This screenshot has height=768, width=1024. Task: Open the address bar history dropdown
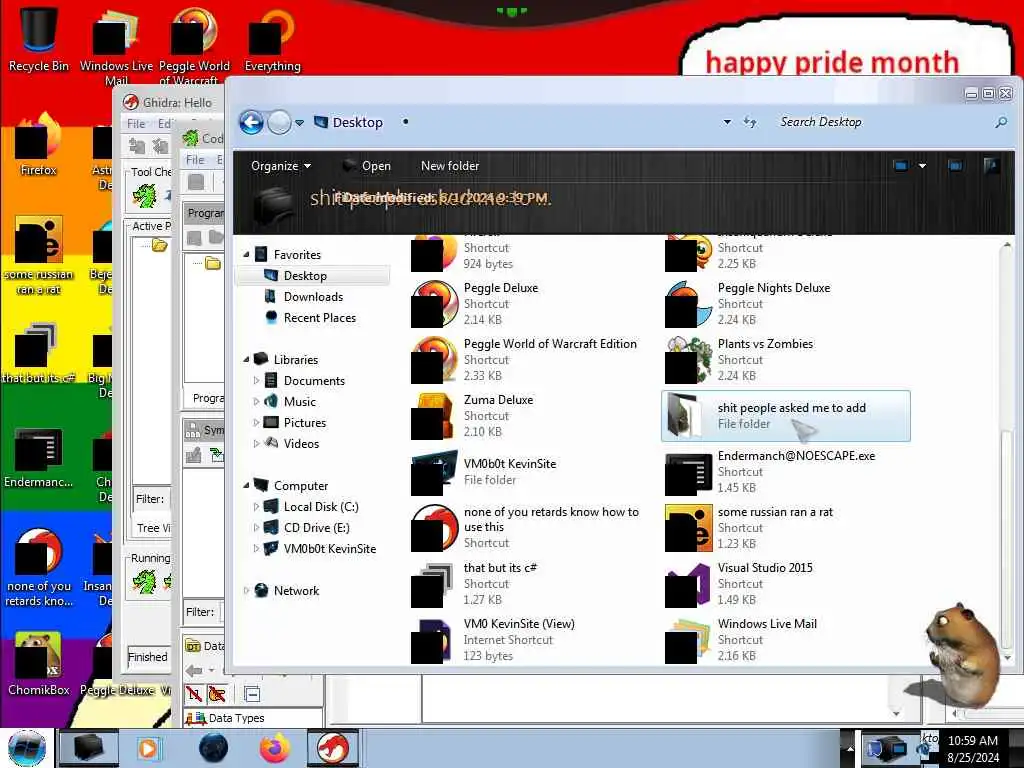727,122
